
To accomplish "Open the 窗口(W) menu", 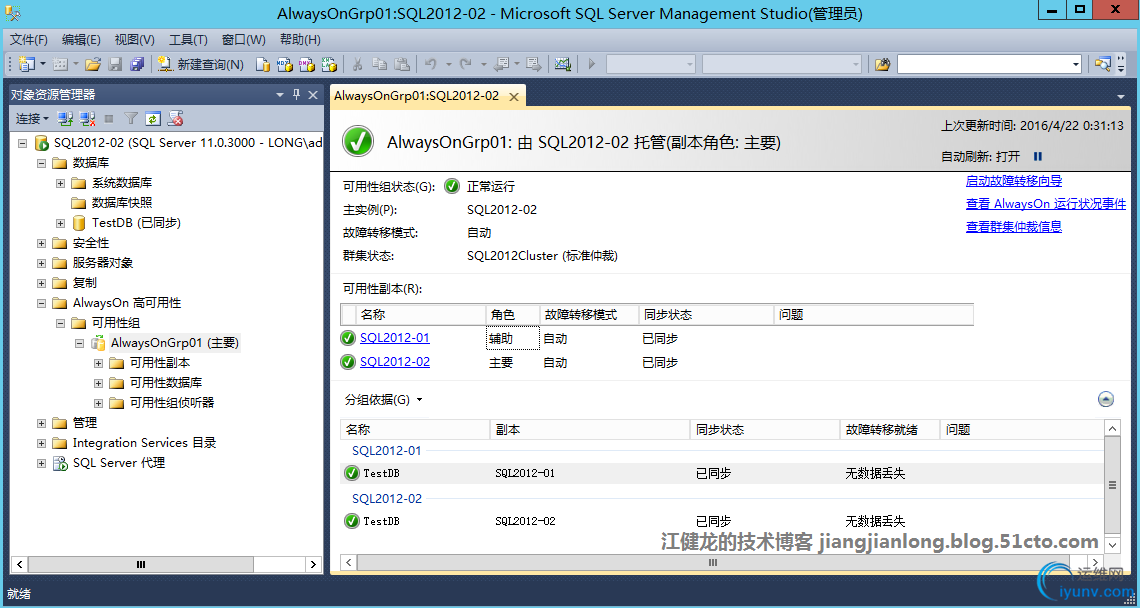I will [244, 39].
